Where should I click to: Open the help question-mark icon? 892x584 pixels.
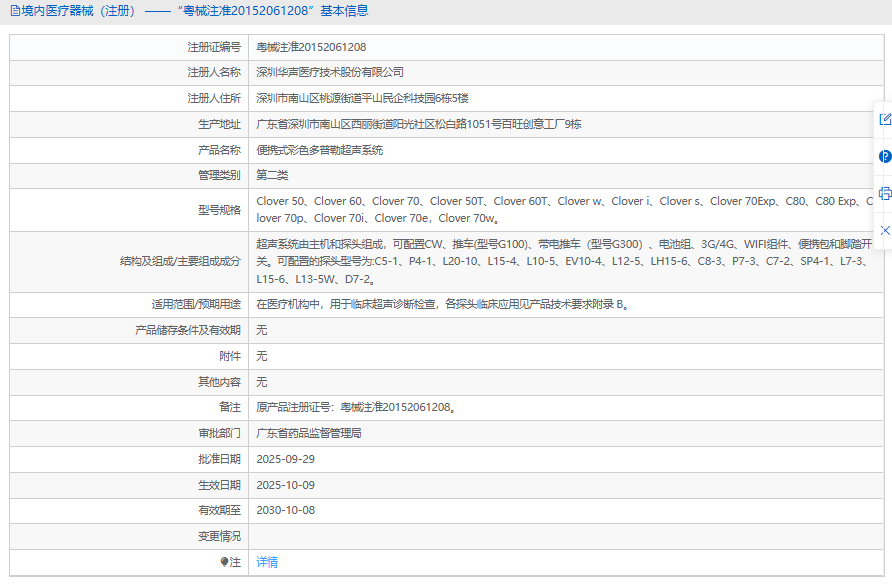[x=885, y=156]
